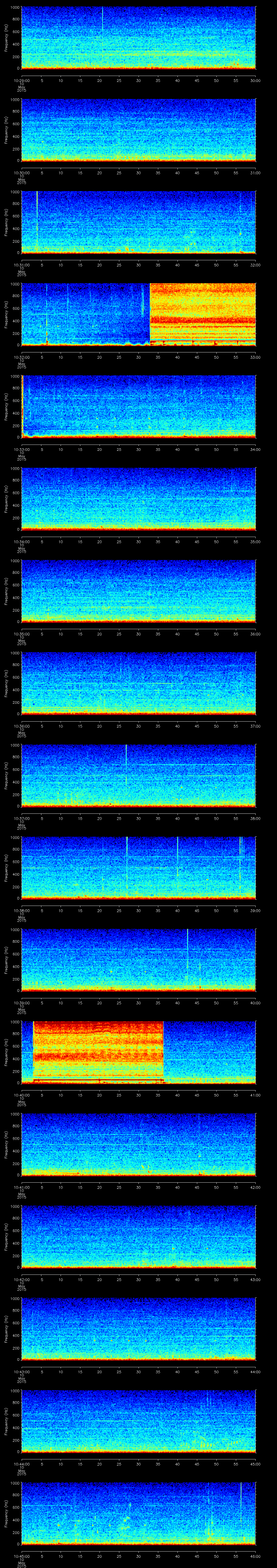Click the 10:36:00 start time label

point(21,726)
